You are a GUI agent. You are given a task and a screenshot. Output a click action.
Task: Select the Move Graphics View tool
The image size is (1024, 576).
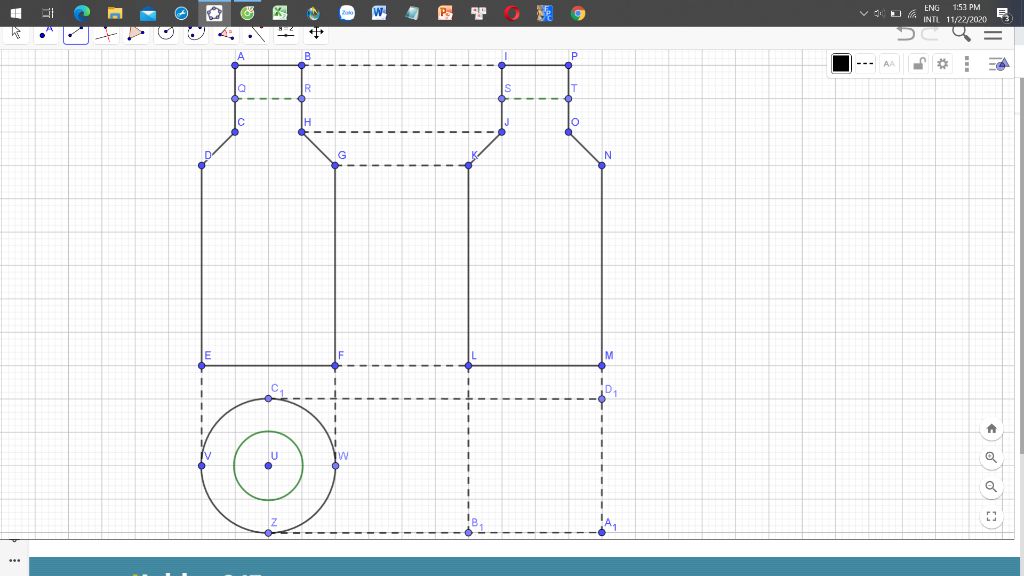coord(317,33)
